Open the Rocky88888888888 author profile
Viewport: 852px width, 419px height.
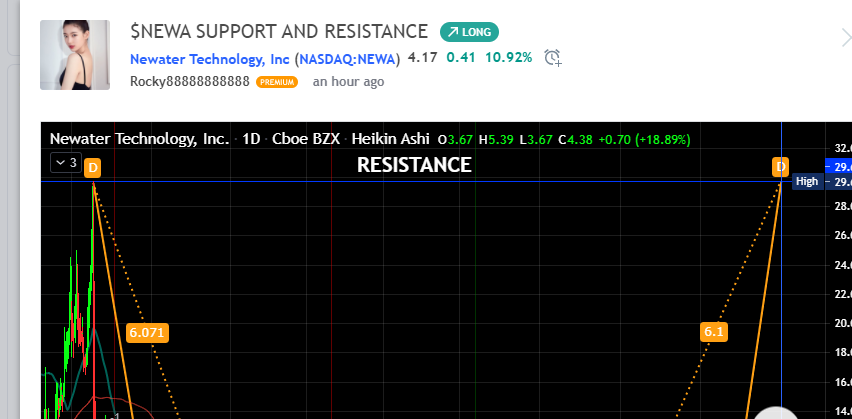tap(190, 82)
